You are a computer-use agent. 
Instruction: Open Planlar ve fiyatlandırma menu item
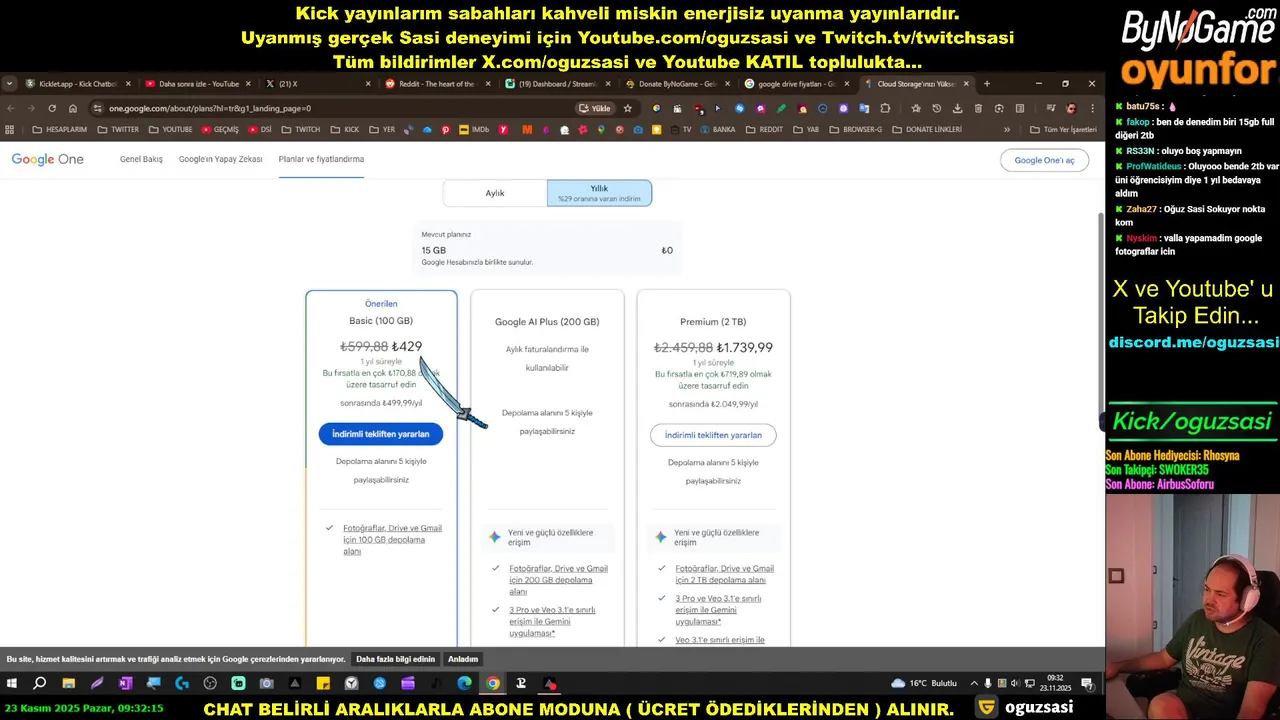tap(321, 159)
